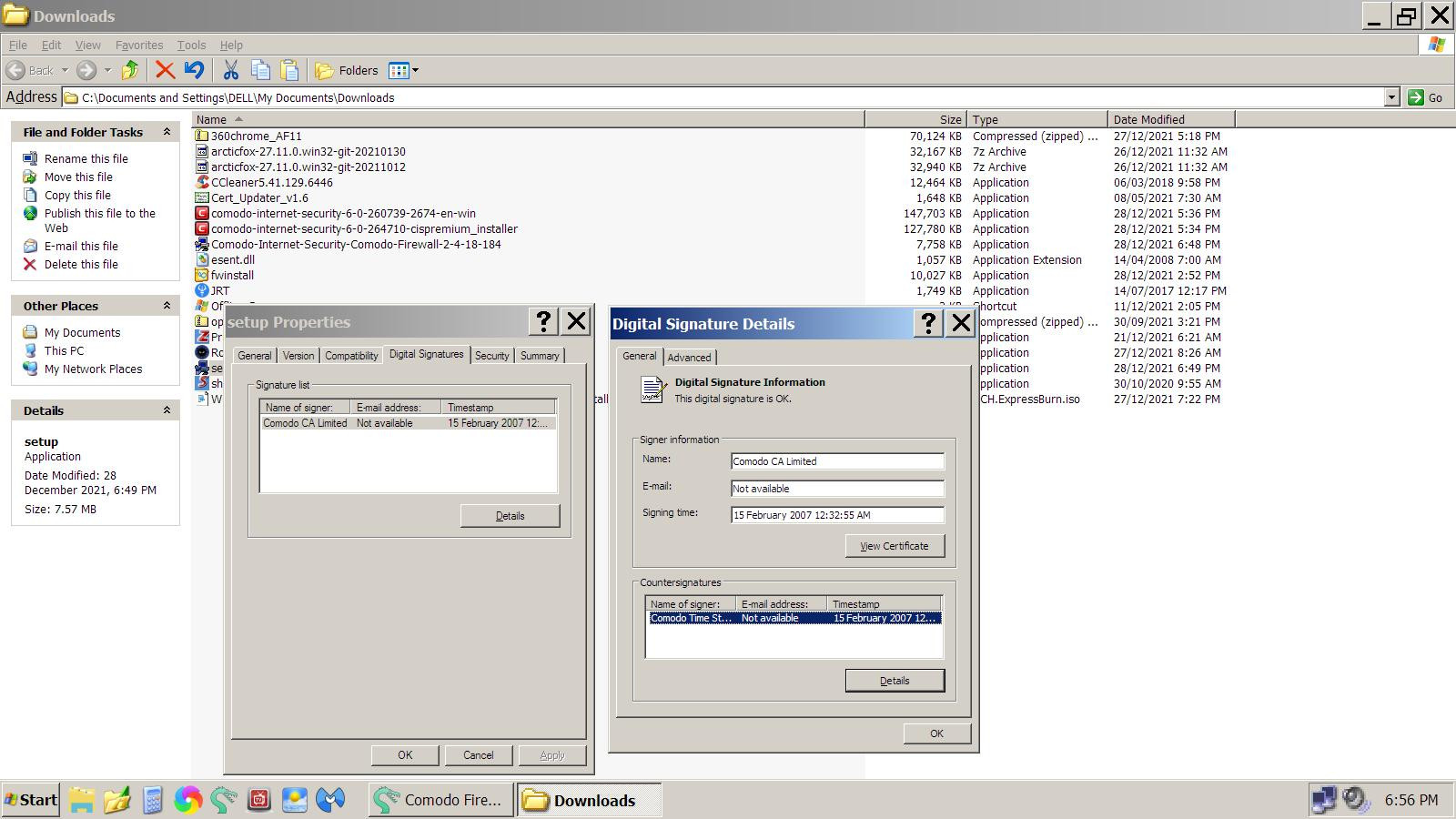Viewport: 1456px width, 819px height.
Task: Select the 360chrome_AF11 zipped file icon
Action: coord(202,136)
